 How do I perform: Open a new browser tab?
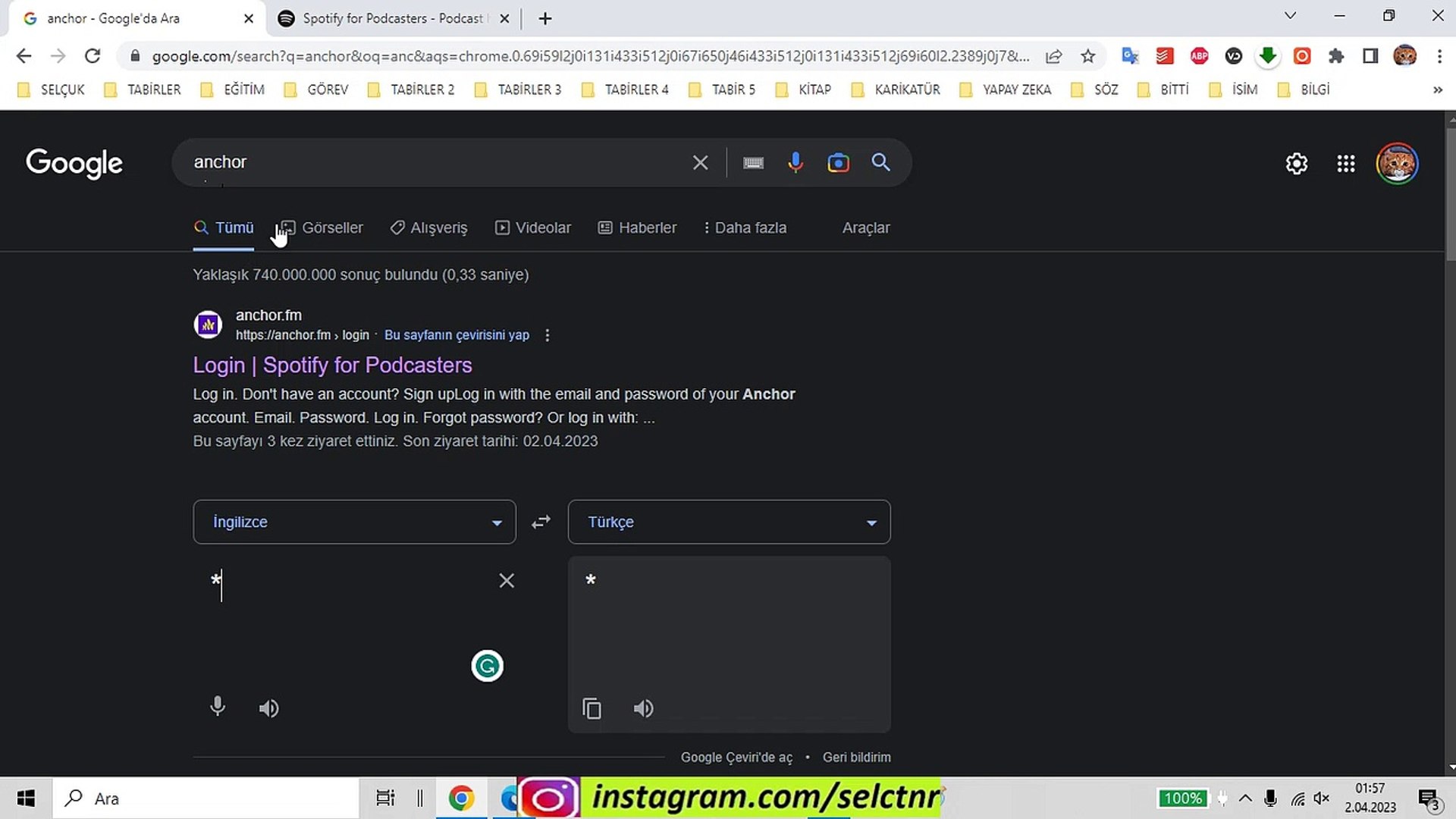pos(544,18)
